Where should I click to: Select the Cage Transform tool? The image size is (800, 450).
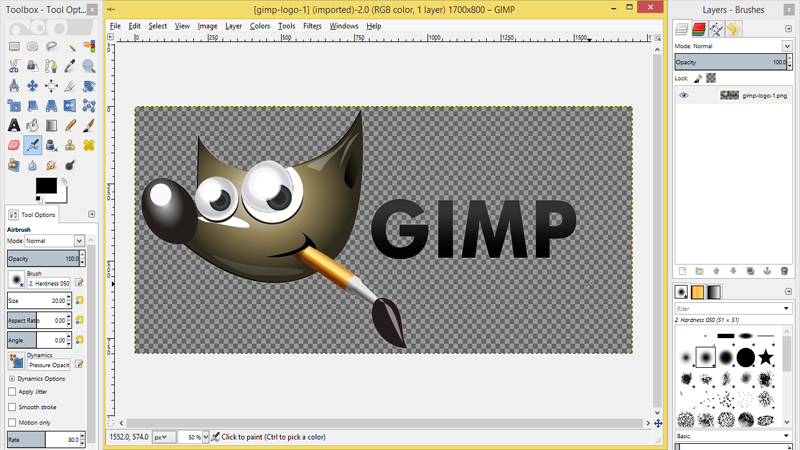point(89,106)
